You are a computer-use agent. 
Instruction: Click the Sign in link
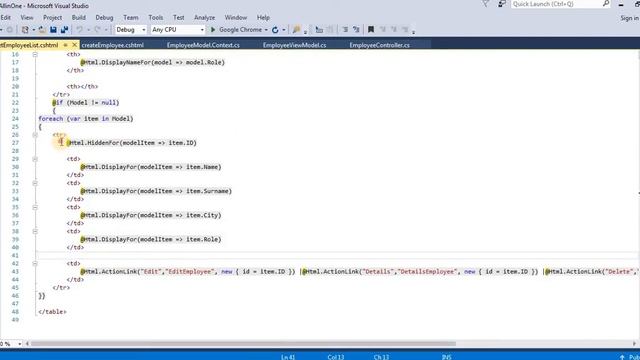[x=629, y=18]
